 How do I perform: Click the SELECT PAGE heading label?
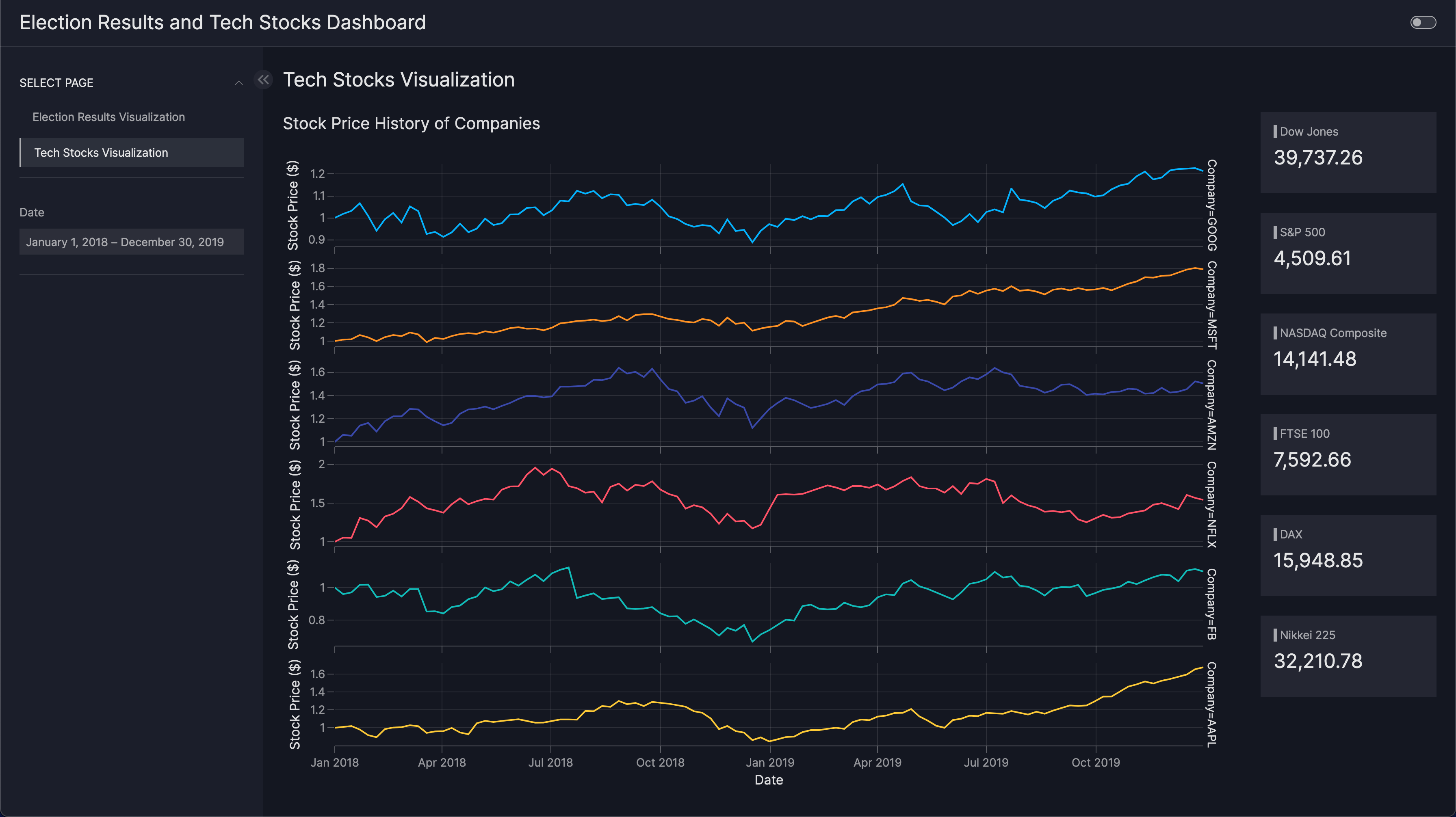[x=56, y=83]
